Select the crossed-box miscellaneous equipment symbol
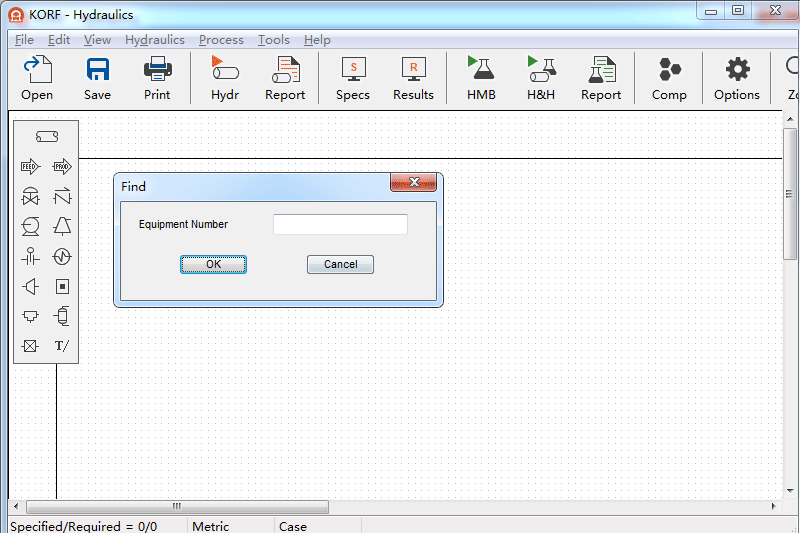The image size is (800, 533). click(31, 346)
